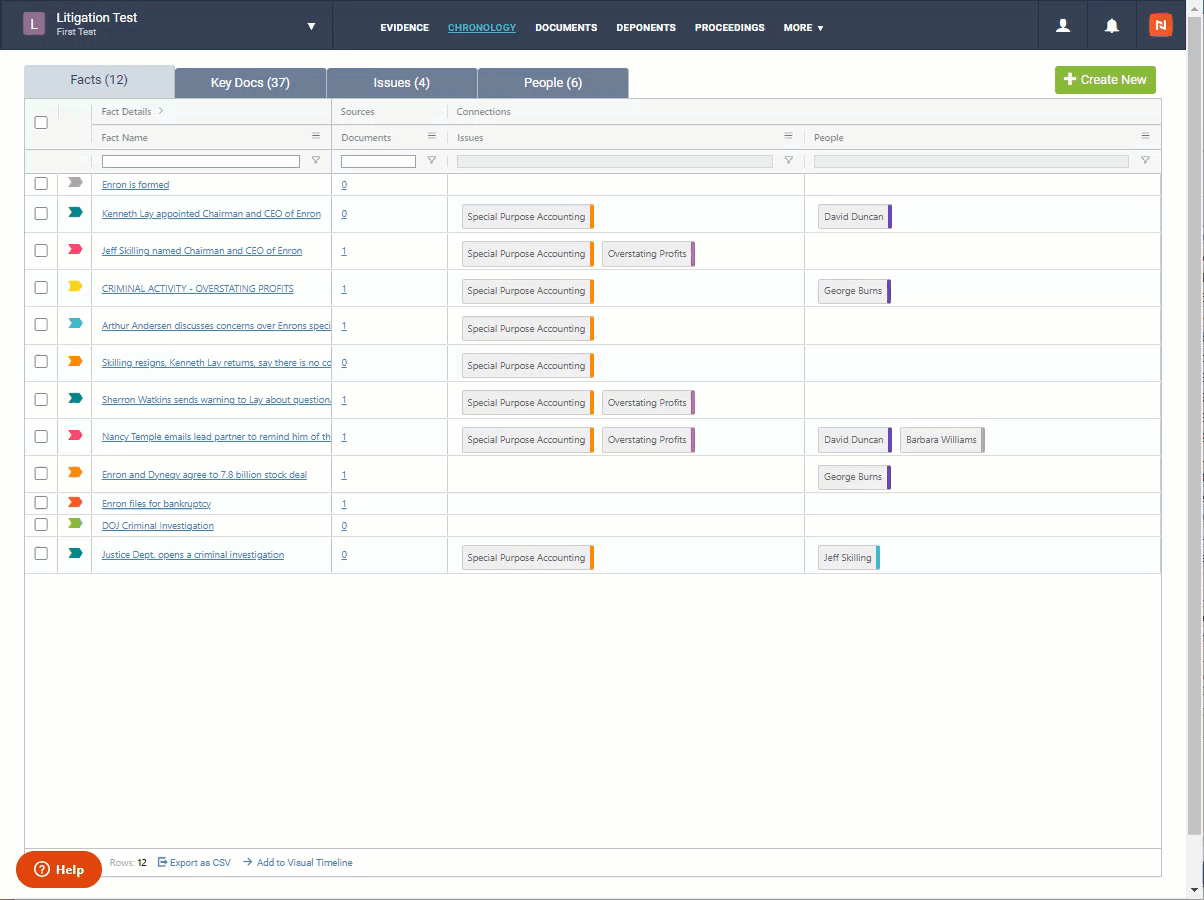Click the pink flag on Nancy Temple row
1204x900 pixels.
75,435
